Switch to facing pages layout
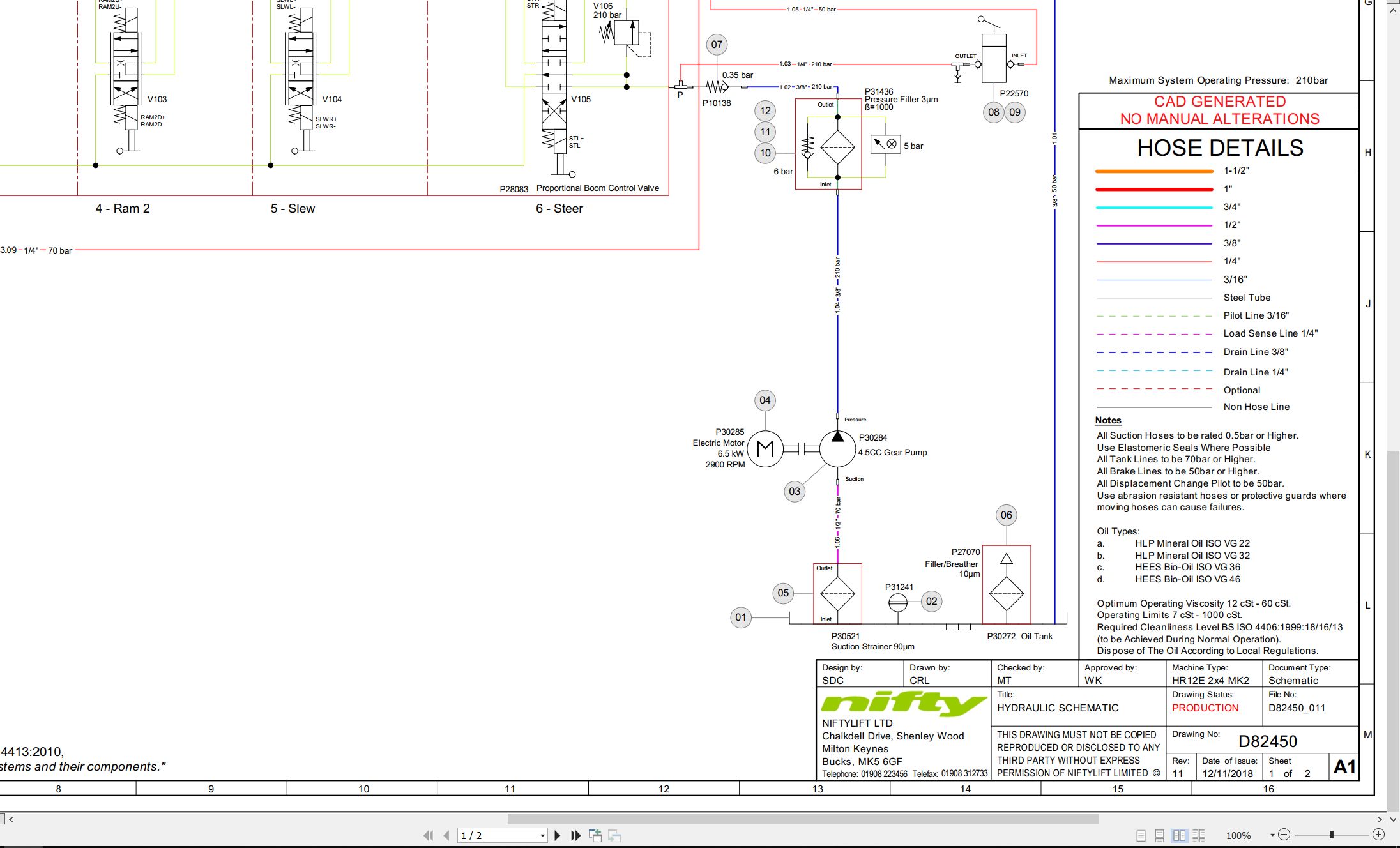This screenshot has height=848, width=1400. 1179,835
